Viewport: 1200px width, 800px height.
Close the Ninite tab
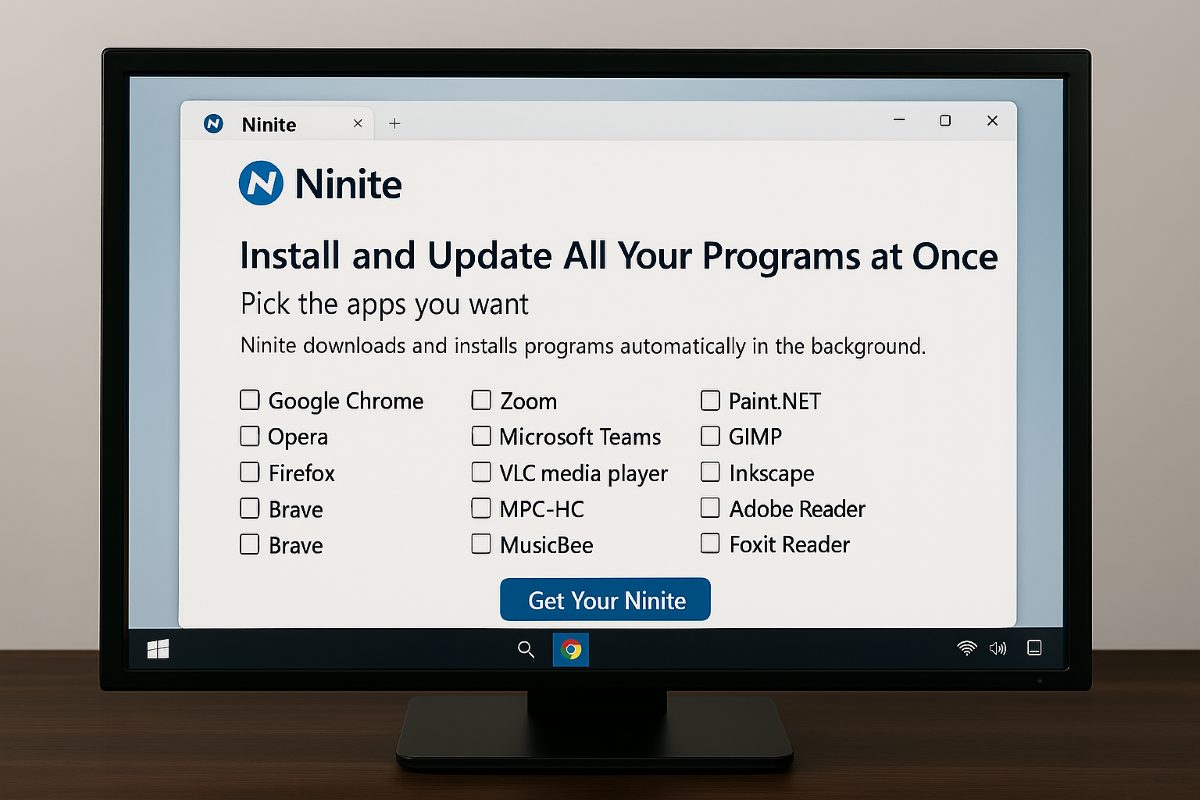click(x=359, y=123)
